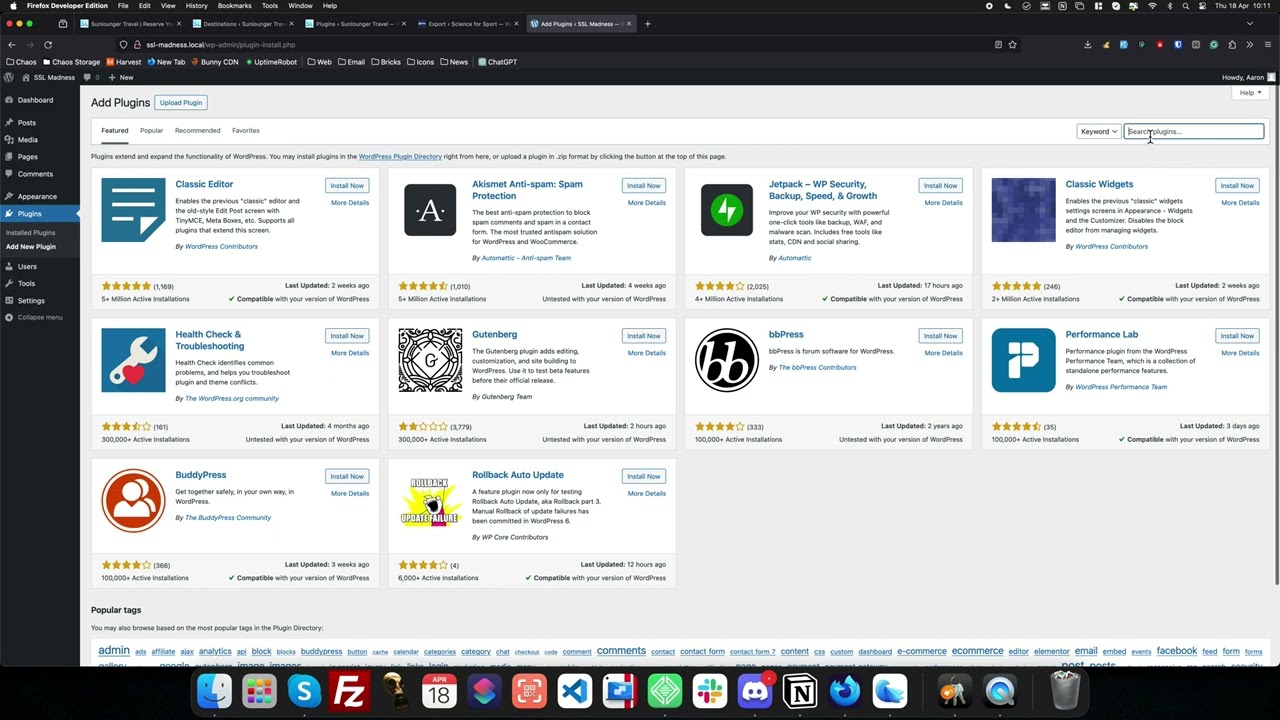Open the Icons bookmarks folder
Viewport: 1280px width, 720px height.
pyautogui.click(x=421, y=62)
